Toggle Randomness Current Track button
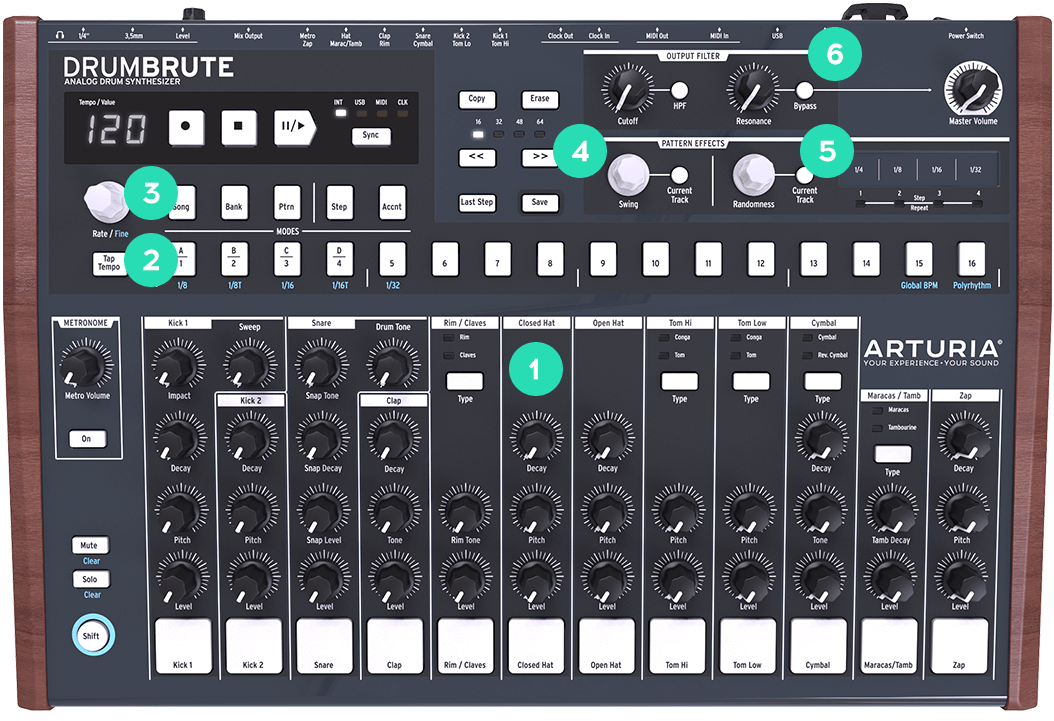Screen dimensions: 1054x721 coord(804,175)
